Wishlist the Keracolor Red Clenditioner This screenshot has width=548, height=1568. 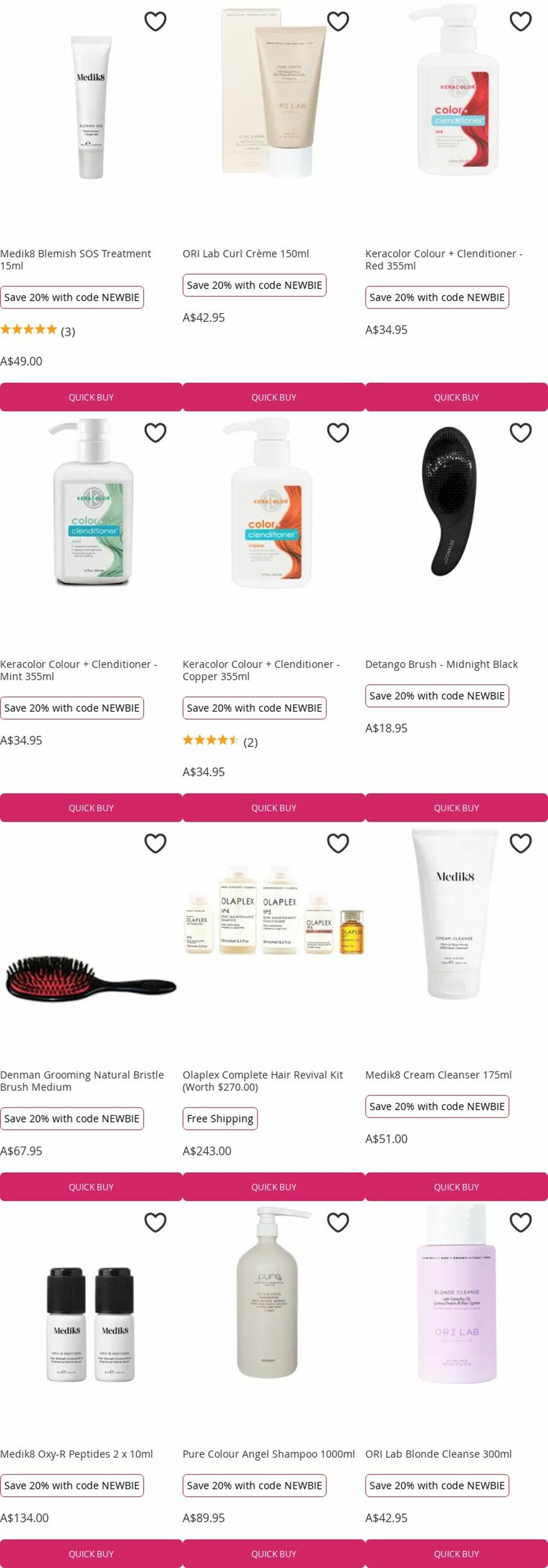pos(521,21)
